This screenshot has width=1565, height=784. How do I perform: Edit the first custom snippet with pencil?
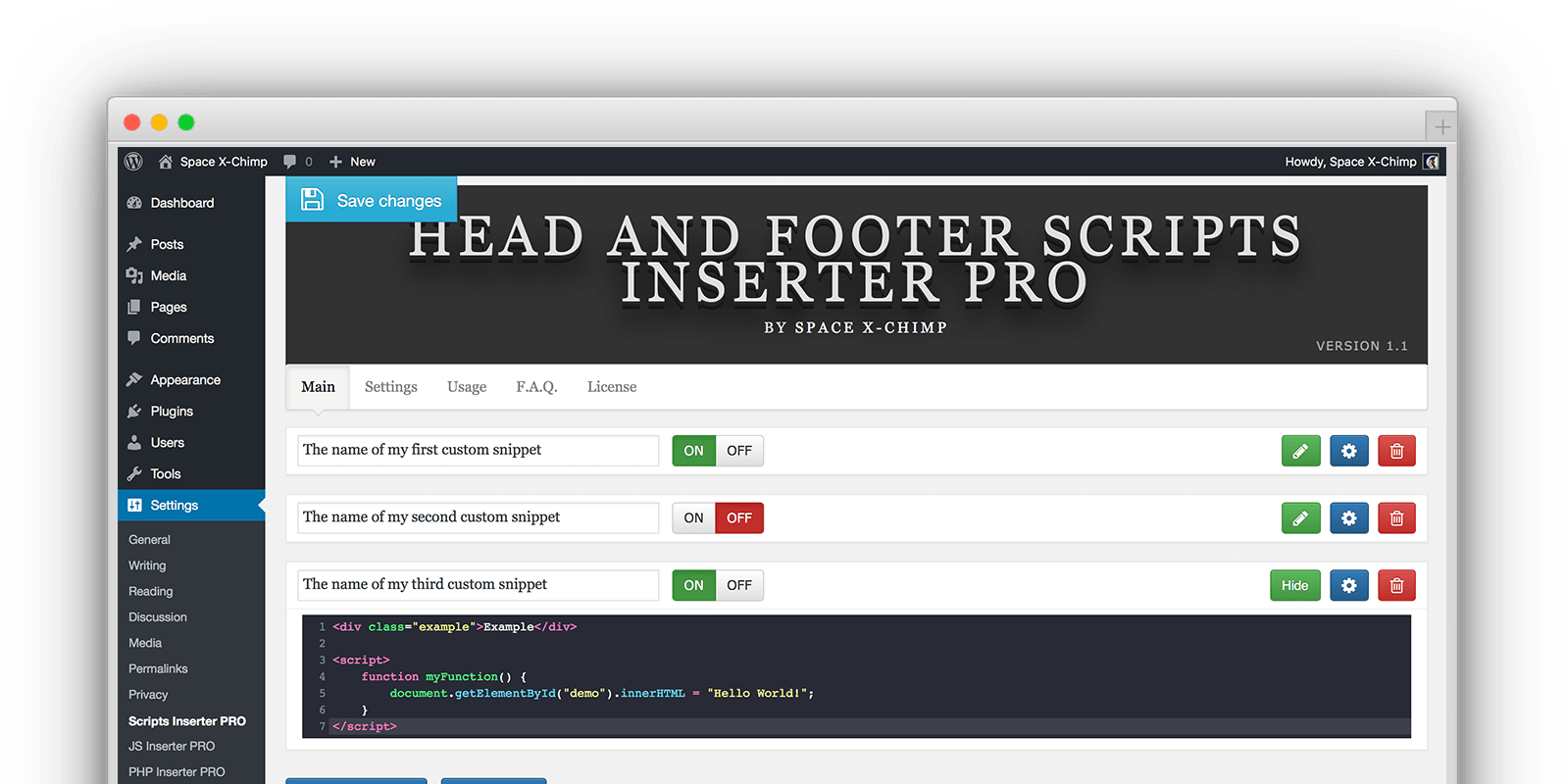(1300, 451)
